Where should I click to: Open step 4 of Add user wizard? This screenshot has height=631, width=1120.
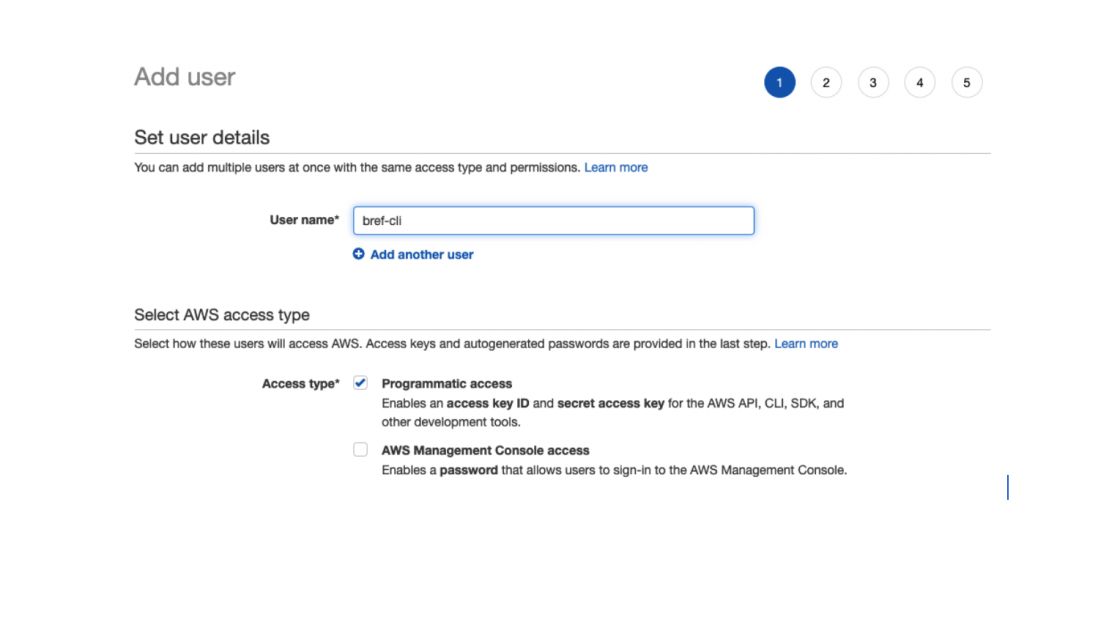tap(920, 83)
